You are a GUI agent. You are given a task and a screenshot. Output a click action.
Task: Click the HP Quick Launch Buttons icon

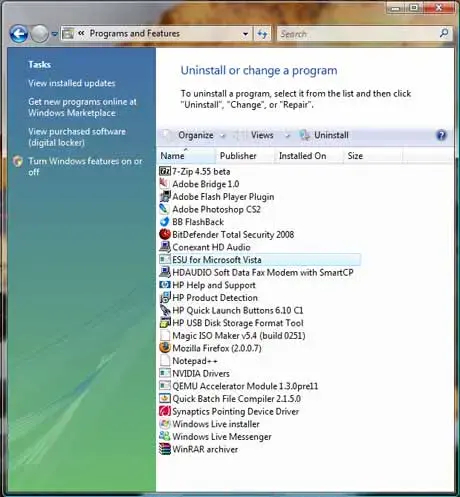pos(165,310)
